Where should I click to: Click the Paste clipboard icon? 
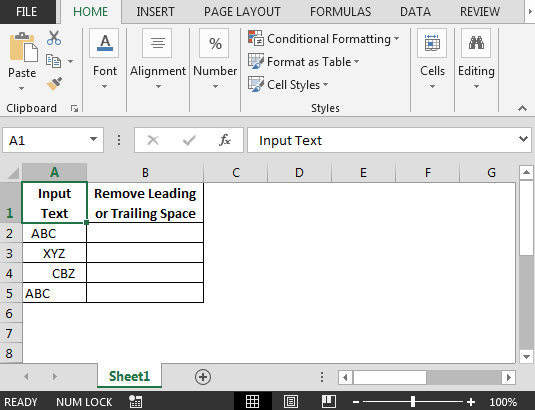pos(23,47)
